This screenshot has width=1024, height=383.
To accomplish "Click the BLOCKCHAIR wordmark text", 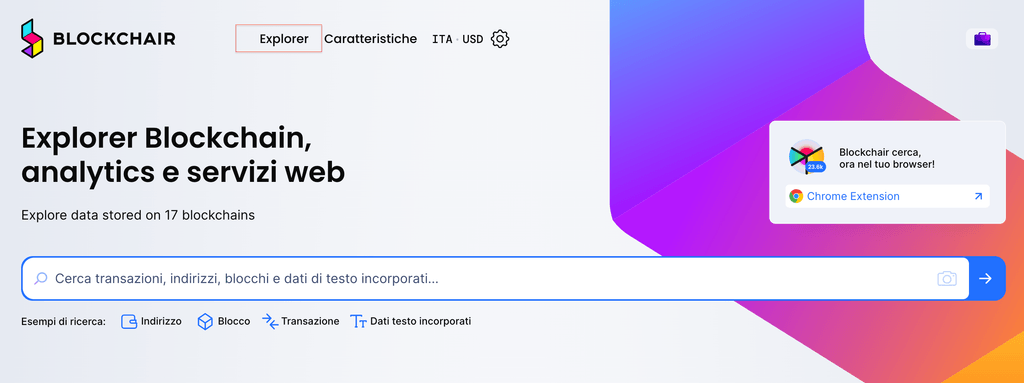I will point(114,39).
